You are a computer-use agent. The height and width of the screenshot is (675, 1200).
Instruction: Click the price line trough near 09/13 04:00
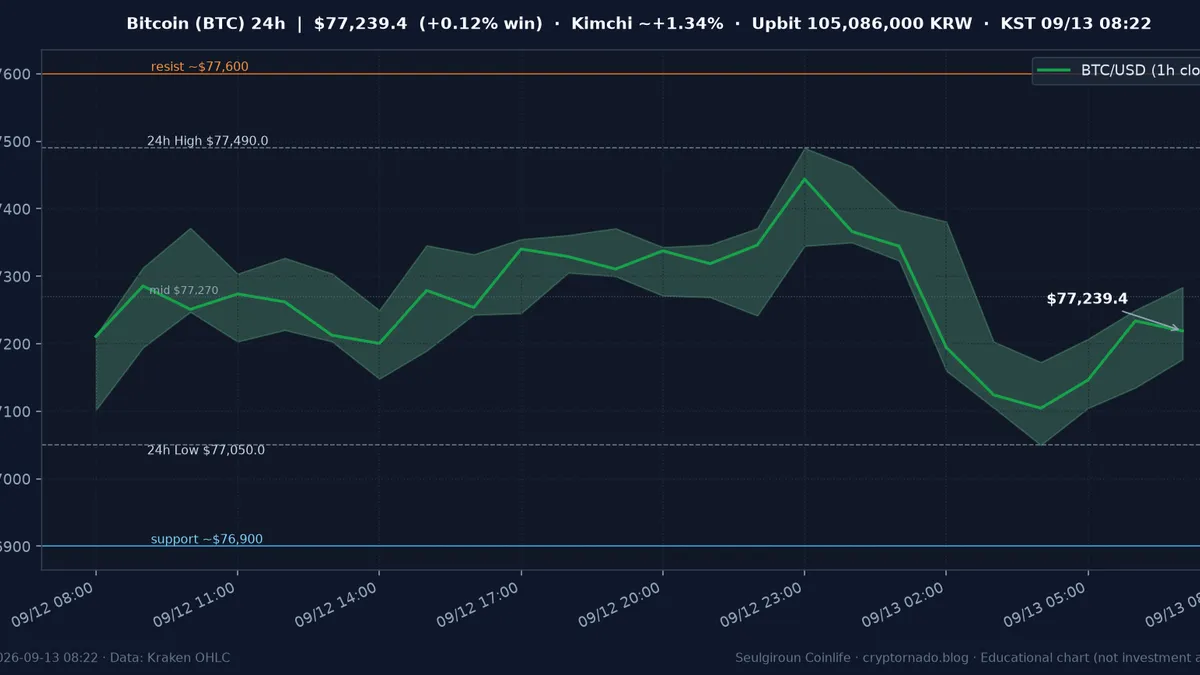point(1040,407)
